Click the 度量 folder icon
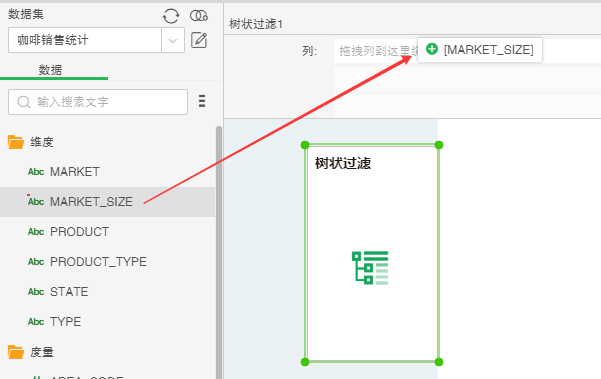Viewport: 601px width, 379px height. point(16,352)
